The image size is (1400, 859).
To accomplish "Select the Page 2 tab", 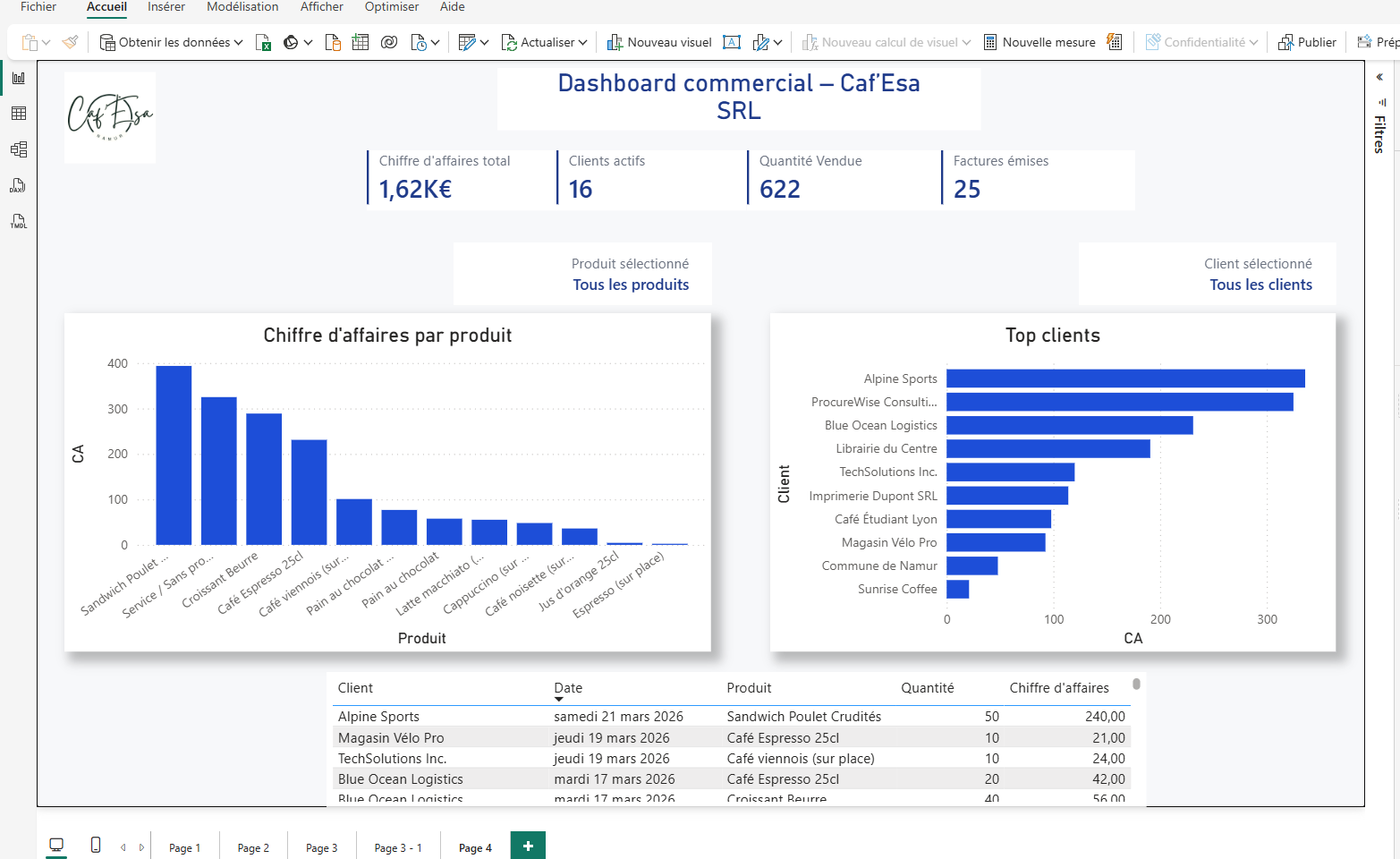I will click(x=253, y=847).
